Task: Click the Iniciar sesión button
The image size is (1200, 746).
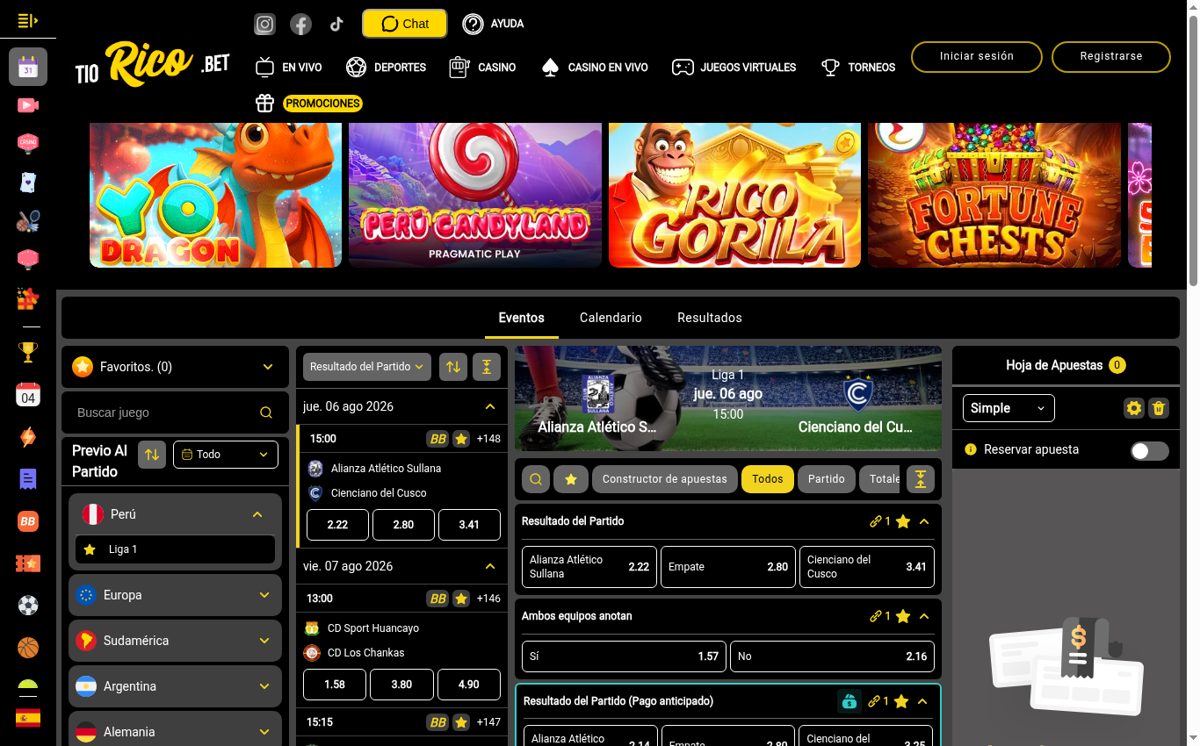Action: coord(977,56)
